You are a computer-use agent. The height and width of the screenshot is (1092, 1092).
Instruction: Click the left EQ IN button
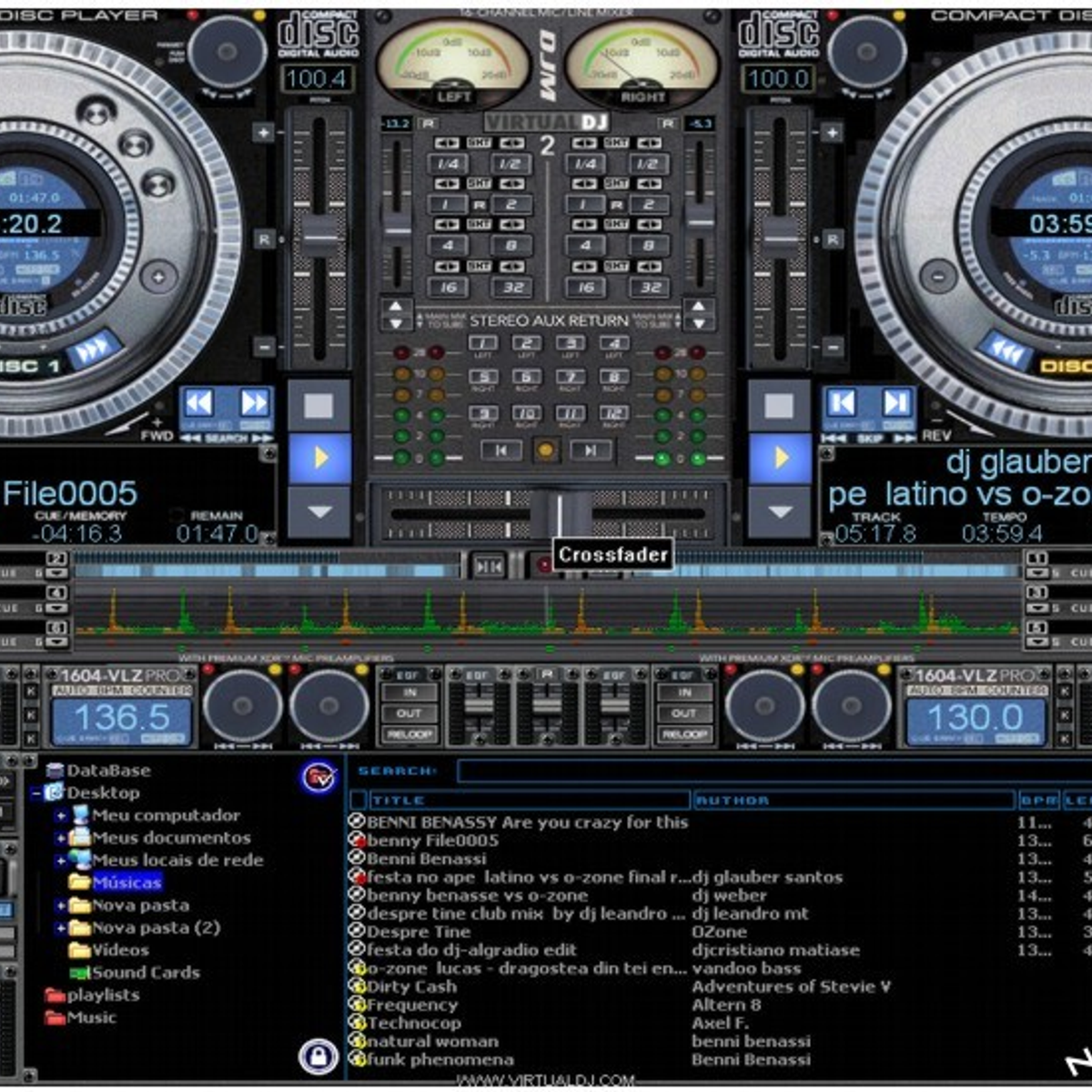coord(409,693)
